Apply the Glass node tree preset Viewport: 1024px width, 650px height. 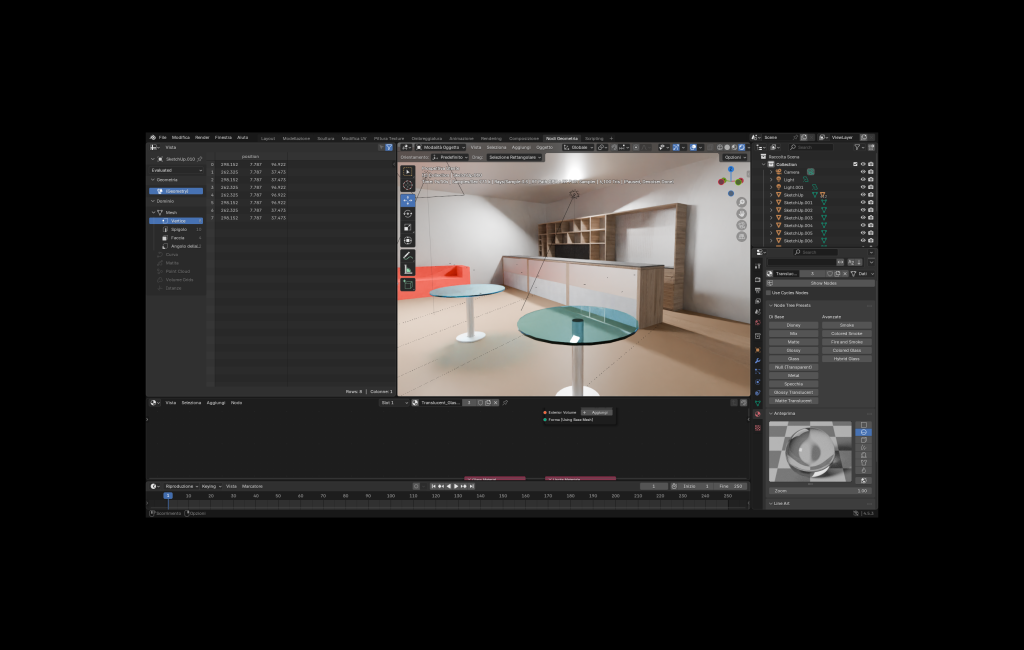pos(793,358)
